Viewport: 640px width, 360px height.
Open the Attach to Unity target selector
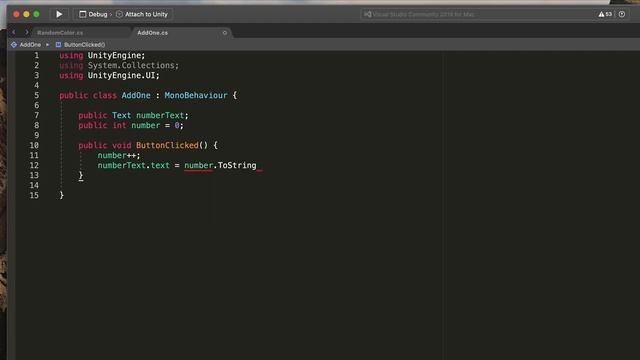point(142,14)
